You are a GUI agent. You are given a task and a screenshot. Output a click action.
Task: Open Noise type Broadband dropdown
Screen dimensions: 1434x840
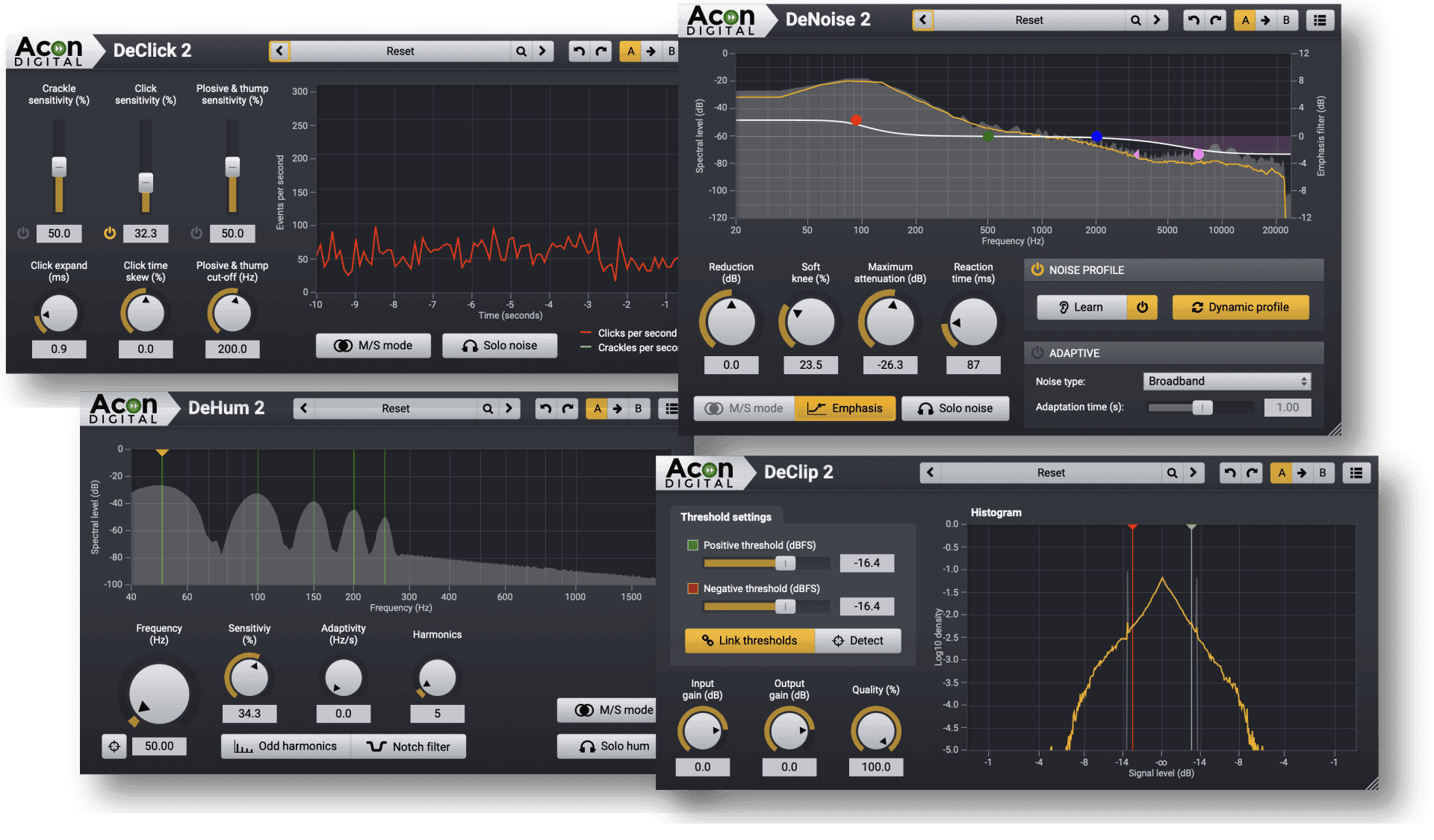(x=1226, y=382)
